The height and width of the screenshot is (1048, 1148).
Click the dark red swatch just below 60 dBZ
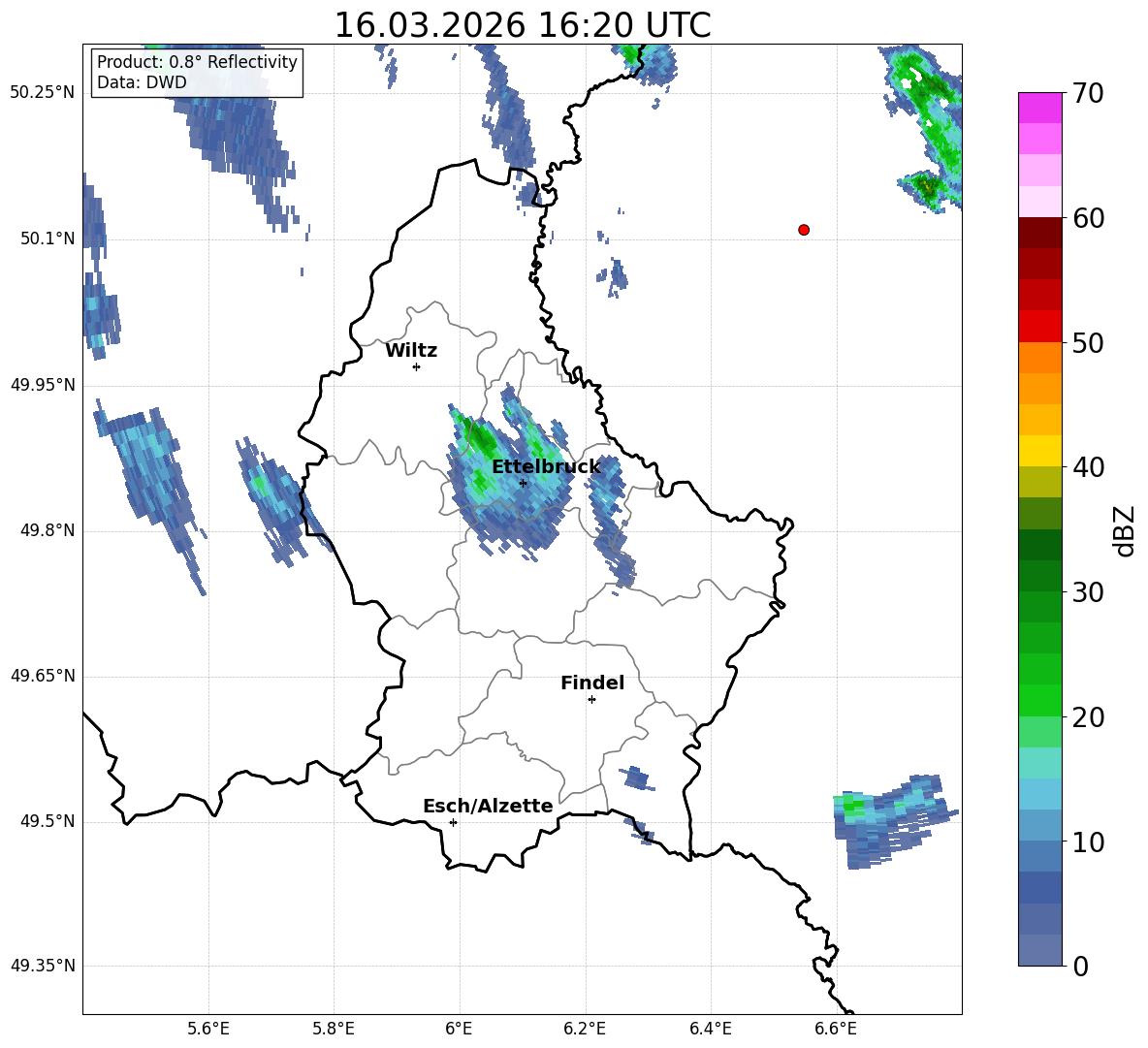point(1039,233)
